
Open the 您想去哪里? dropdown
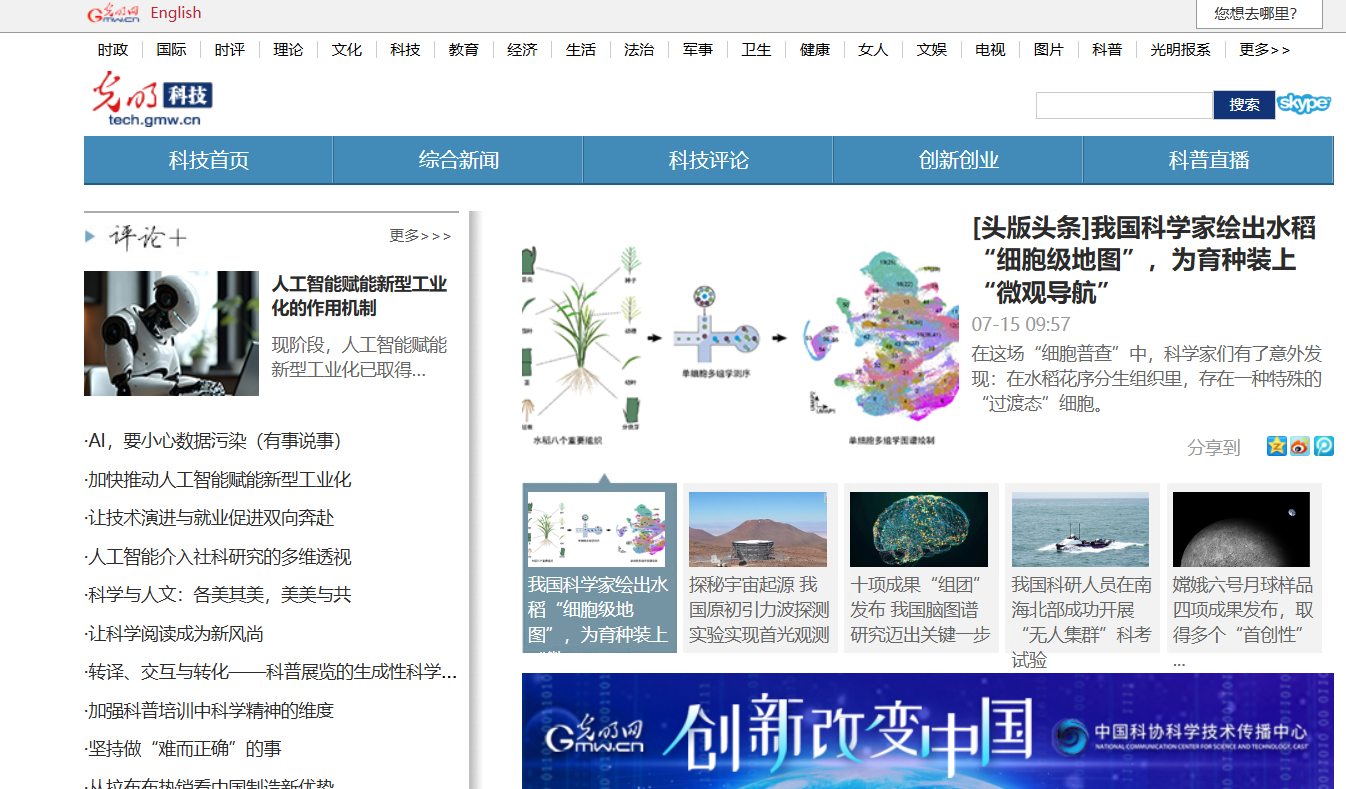[x=1258, y=14]
